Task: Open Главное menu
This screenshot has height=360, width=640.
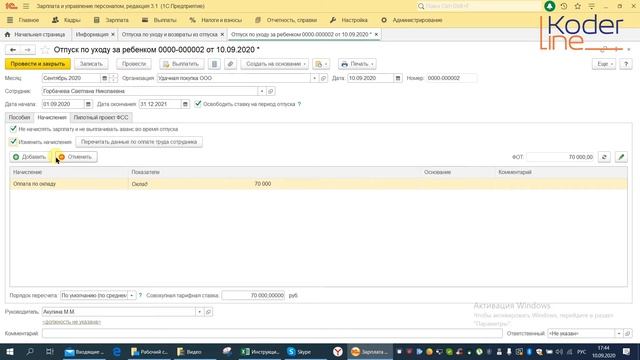Action: click(23, 20)
